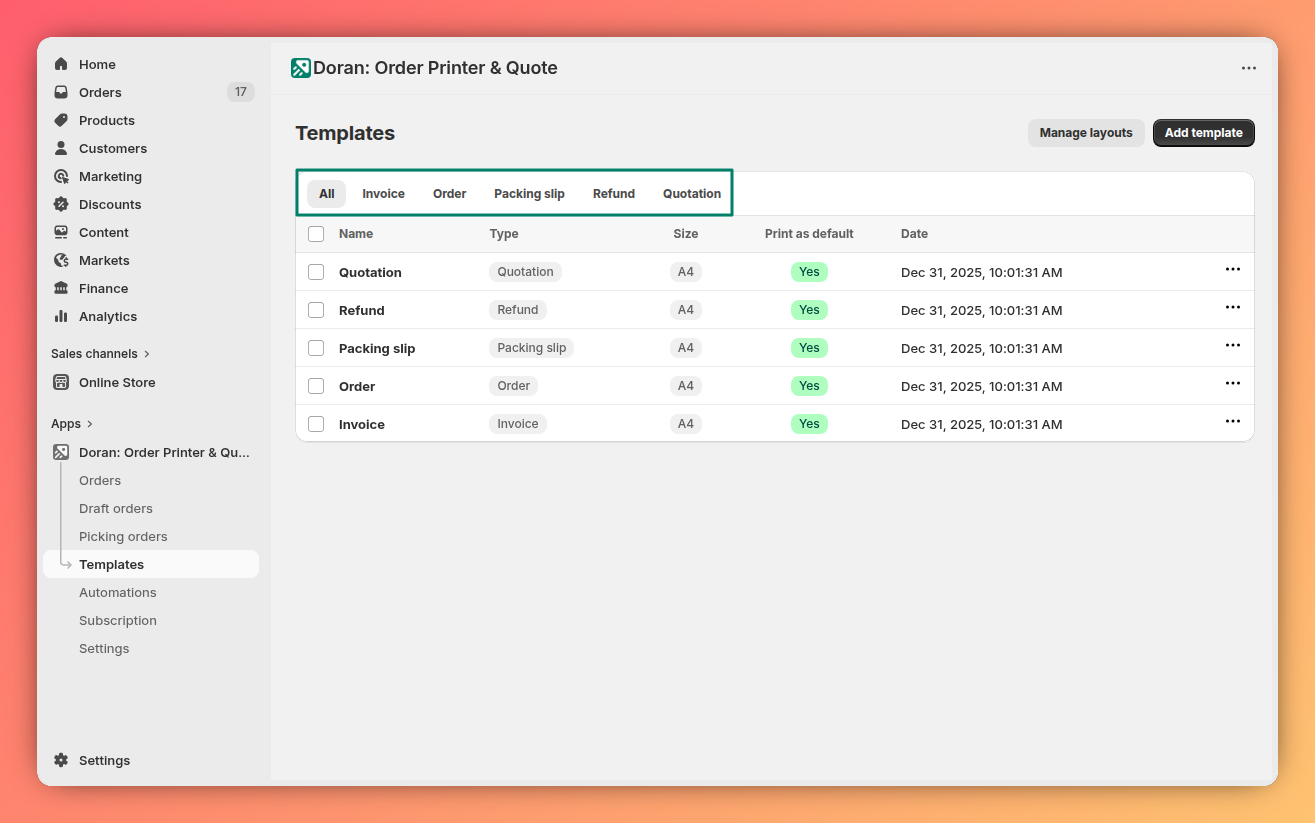Image resolution: width=1315 pixels, height=823 pixels.
Task: Open the three-dot menu for Order row
Action: (1233, 384)
